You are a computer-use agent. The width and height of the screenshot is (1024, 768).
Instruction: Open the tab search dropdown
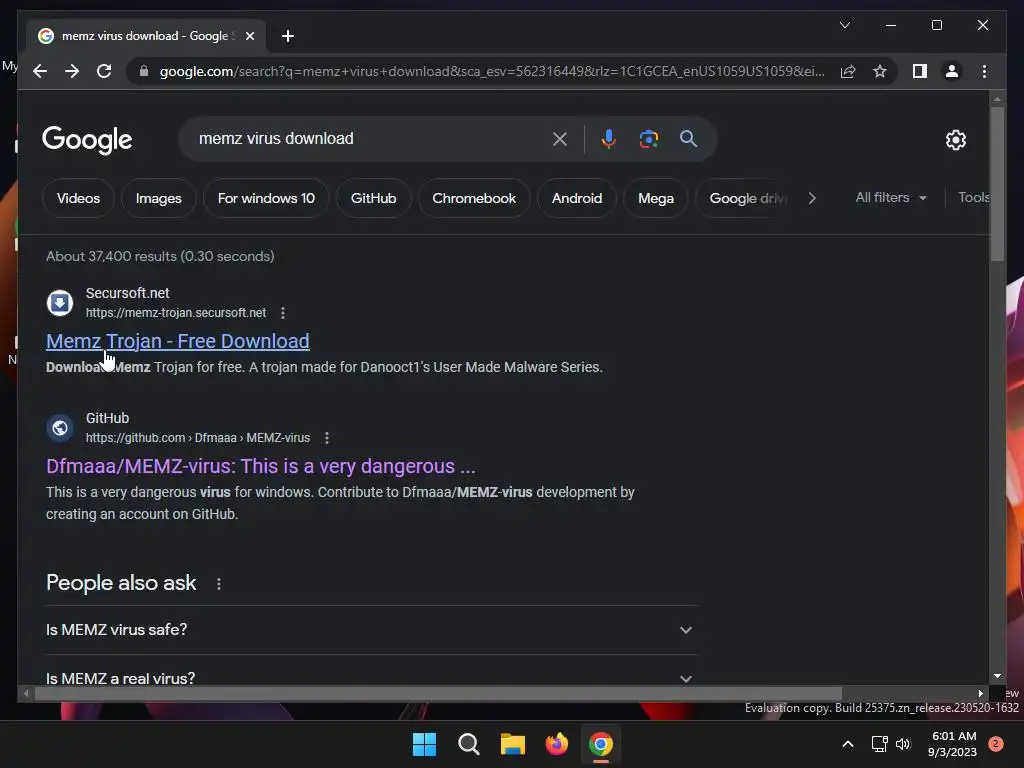tap(844, 25)
